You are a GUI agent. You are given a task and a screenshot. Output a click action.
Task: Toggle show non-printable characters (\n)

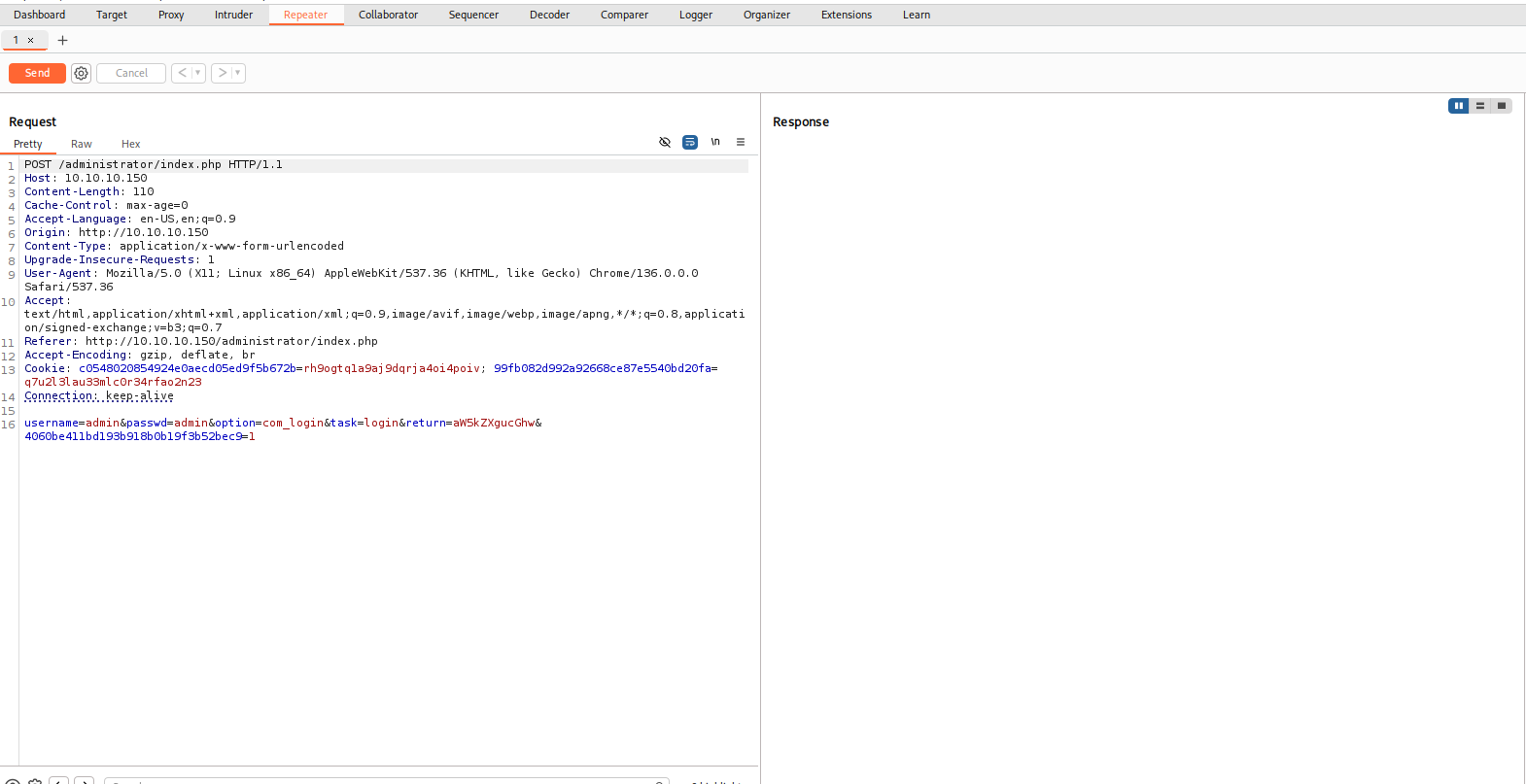coord(715,142)
